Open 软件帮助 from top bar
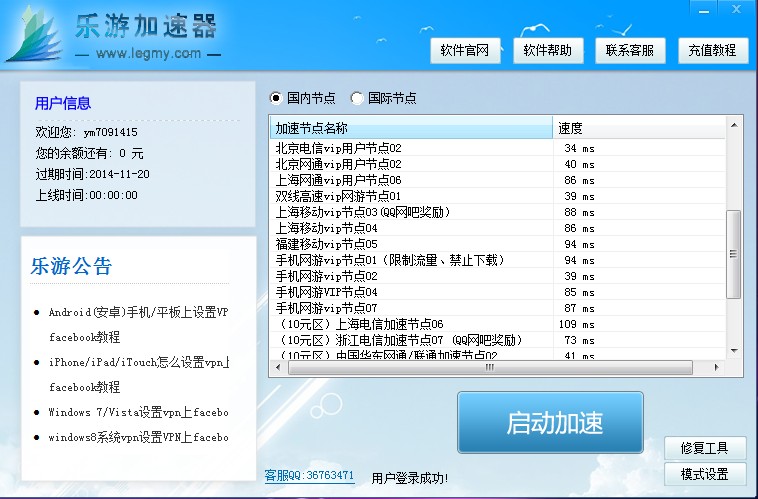The height and width of the screenshot is (499, 758). tap(548, 50)
